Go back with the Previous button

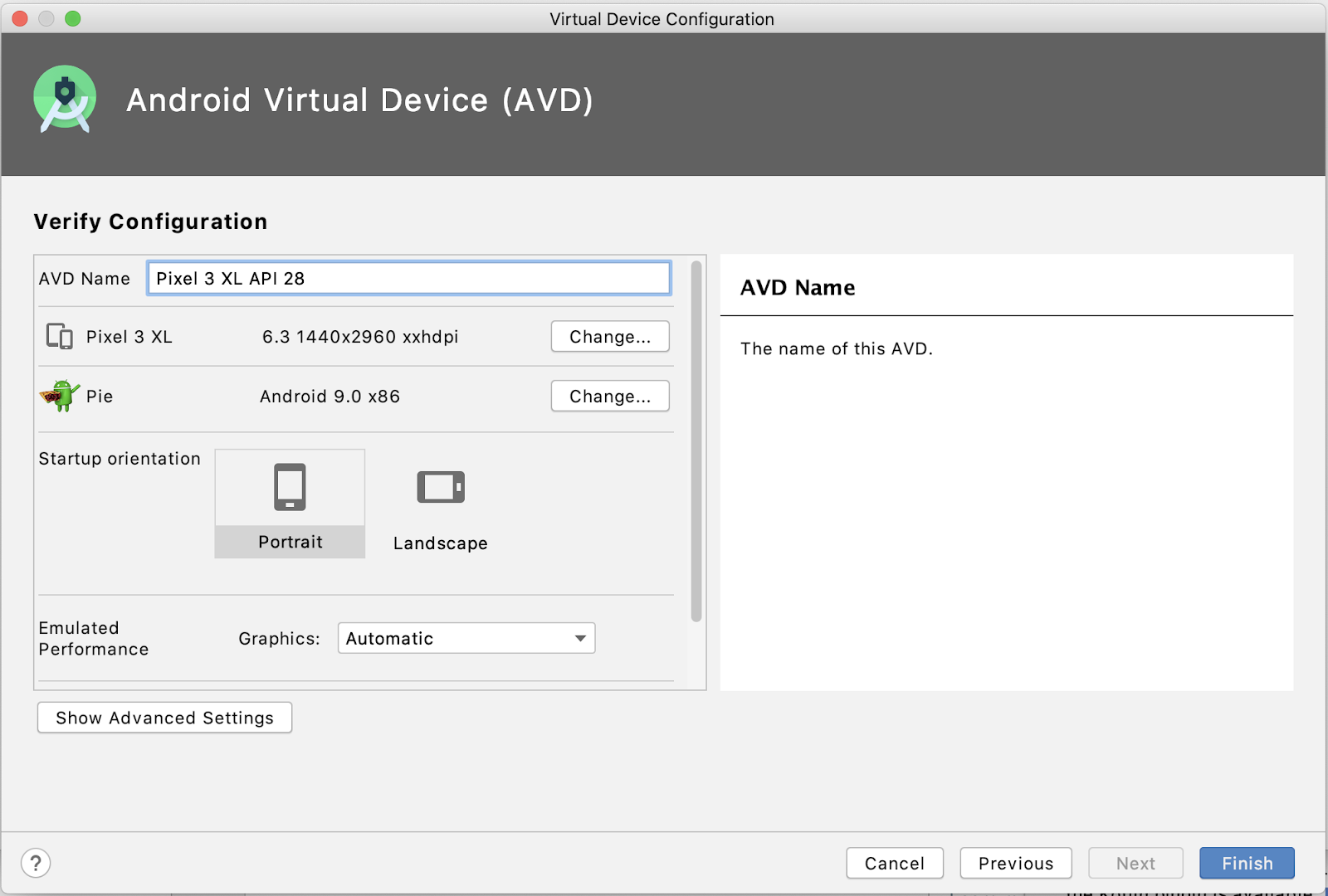(x=1015, y=863)
